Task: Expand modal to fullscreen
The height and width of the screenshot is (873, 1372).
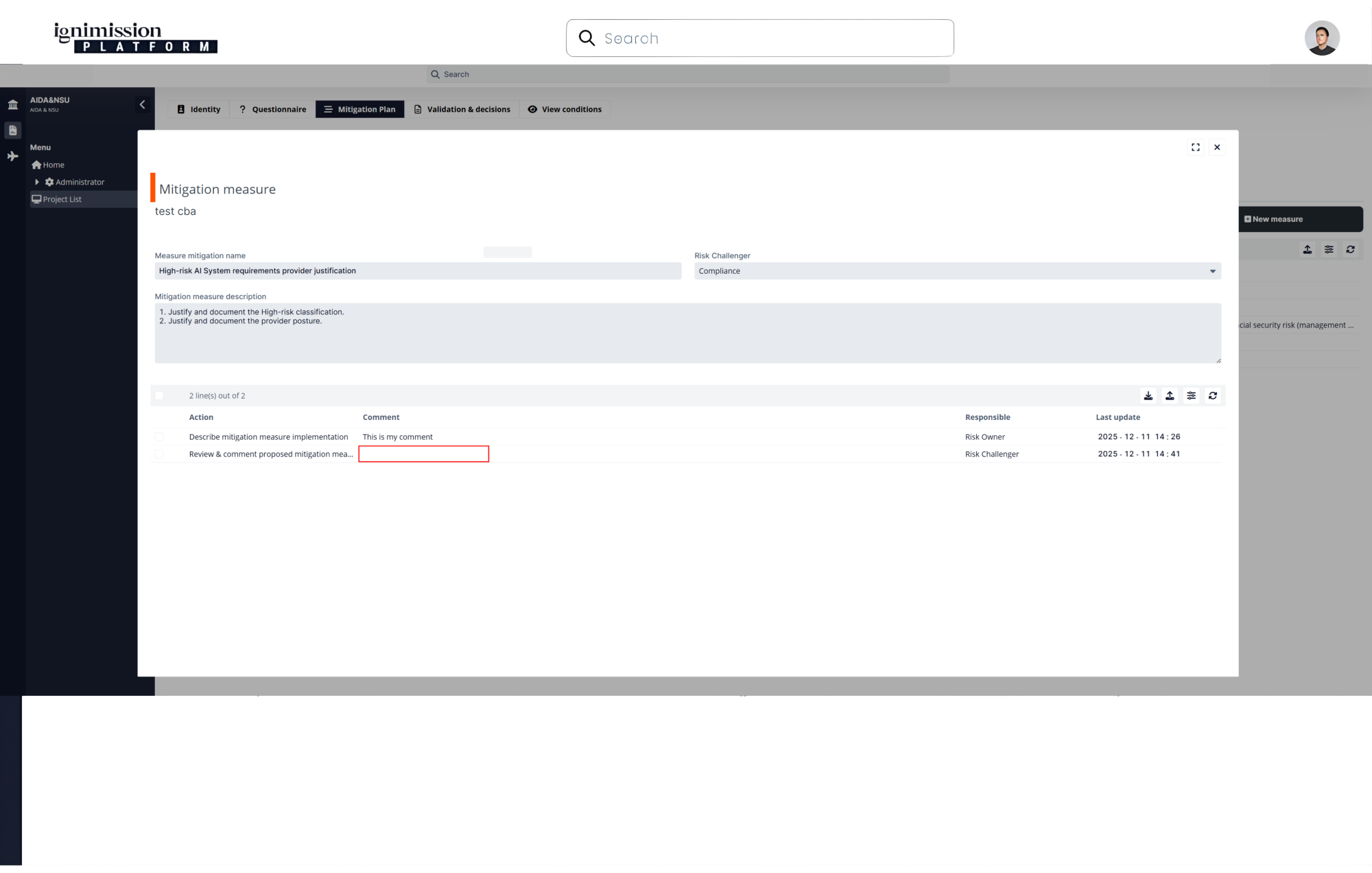Action: [1196, 148]
